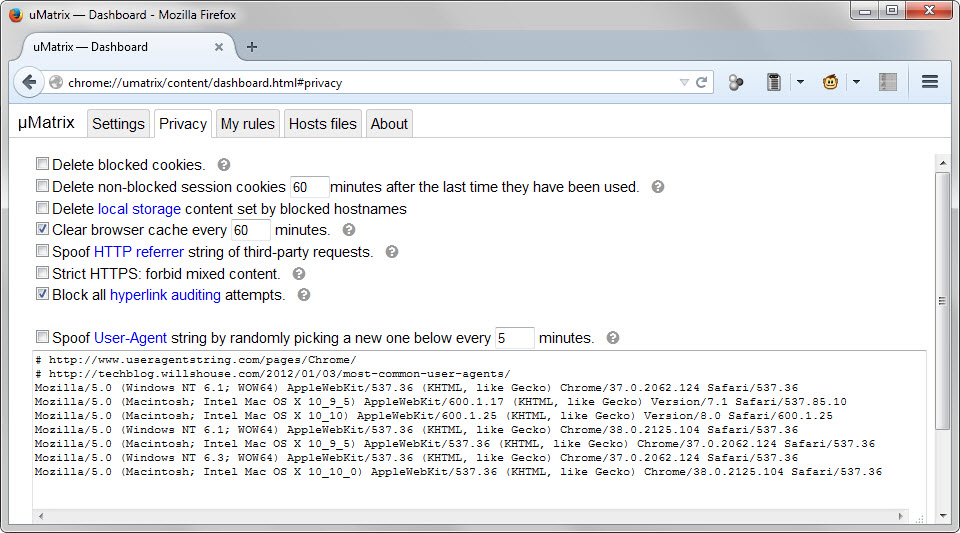
Task: Open the URL history dropdown arrow
Action: click(x=684, y=82)
